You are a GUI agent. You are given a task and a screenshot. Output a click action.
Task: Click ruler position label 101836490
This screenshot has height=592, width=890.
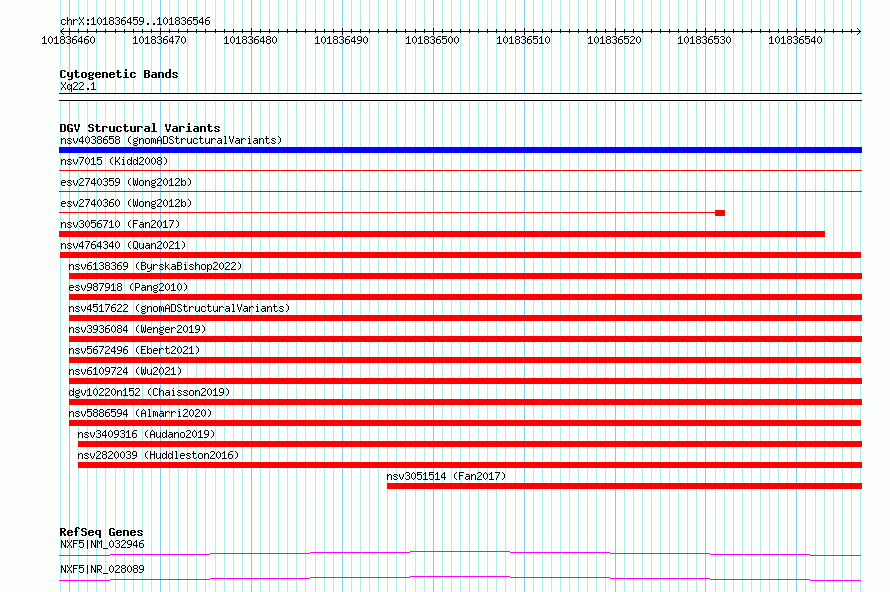(x=341, y=40)
